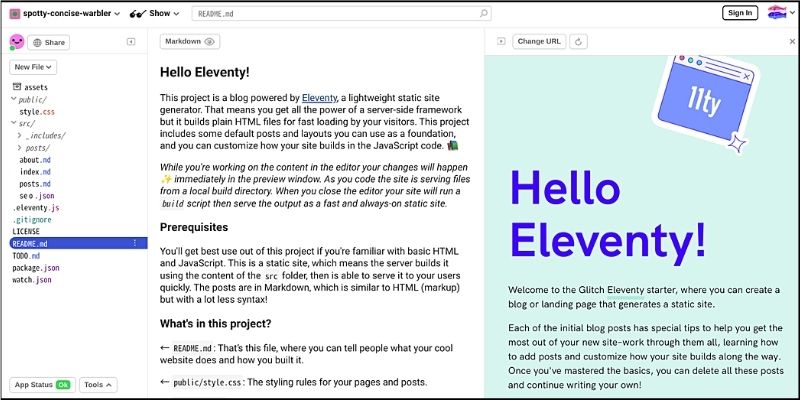800x400 pixels.
Task: Click the Sign In button
Action: (740, 13)
